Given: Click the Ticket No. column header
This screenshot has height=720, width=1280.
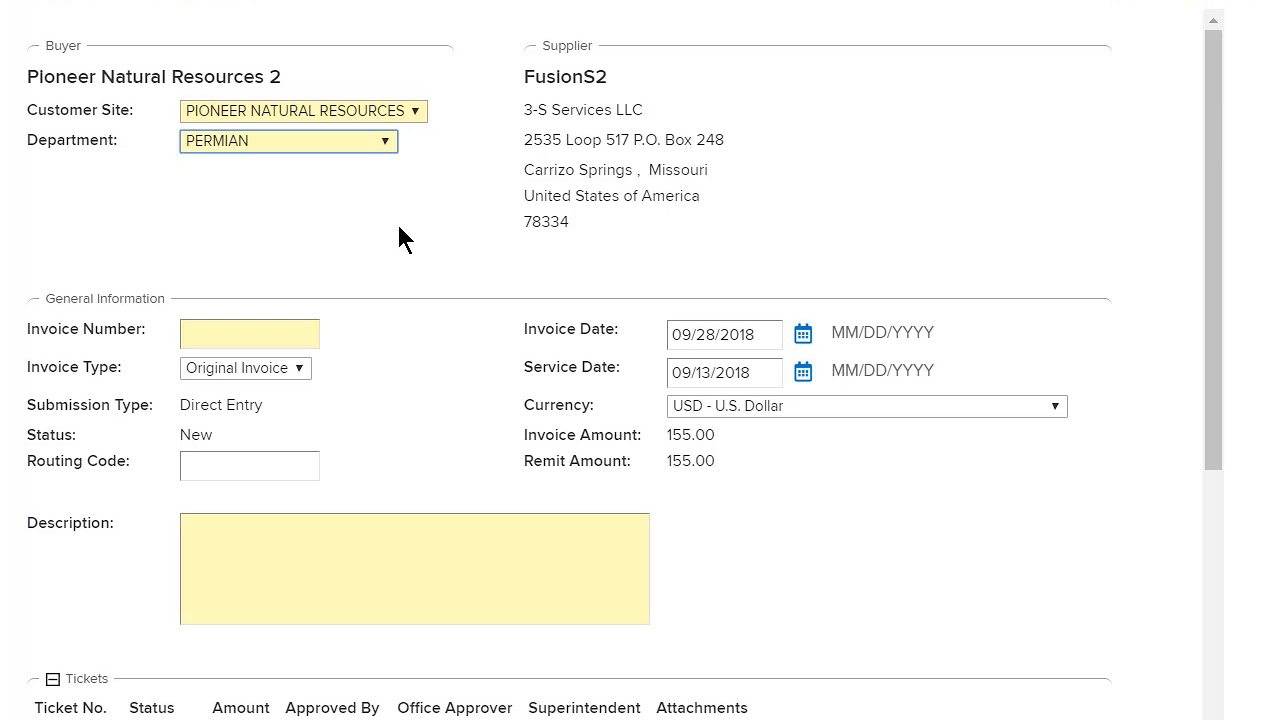Looking at the screenshot, I should click(70, 708).
